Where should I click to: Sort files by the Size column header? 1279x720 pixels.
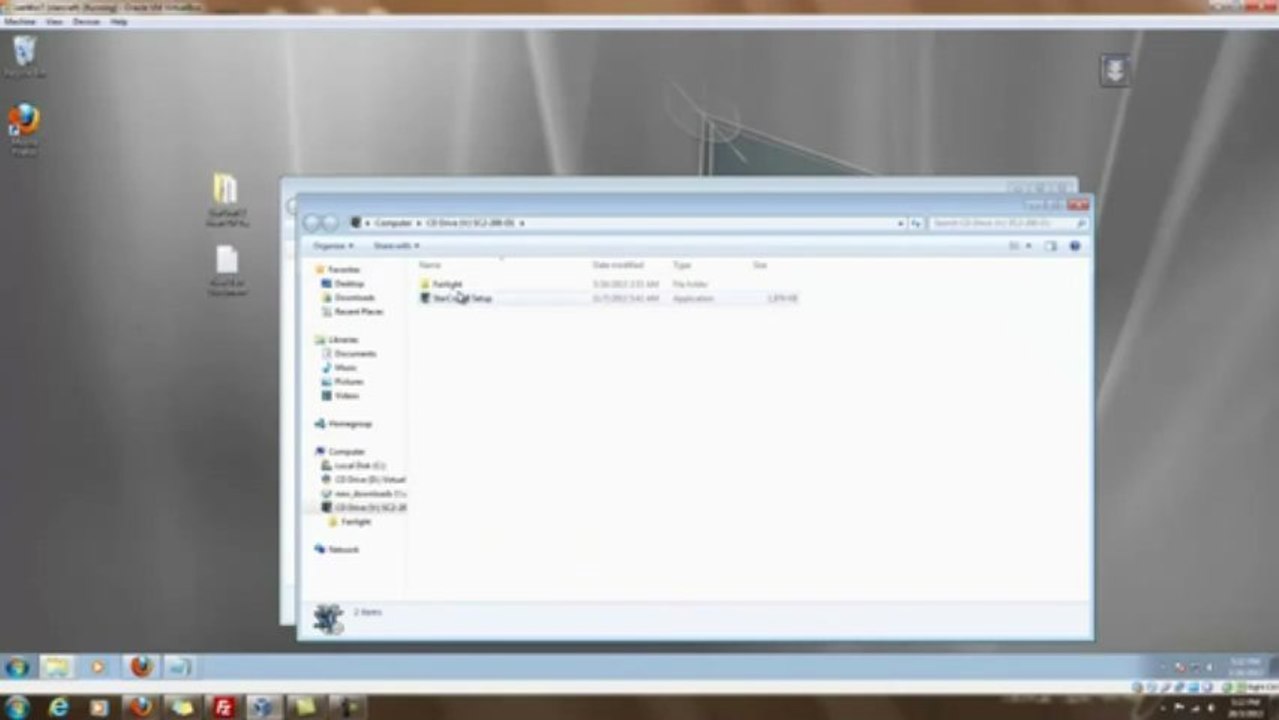click(x=760, y=265)
